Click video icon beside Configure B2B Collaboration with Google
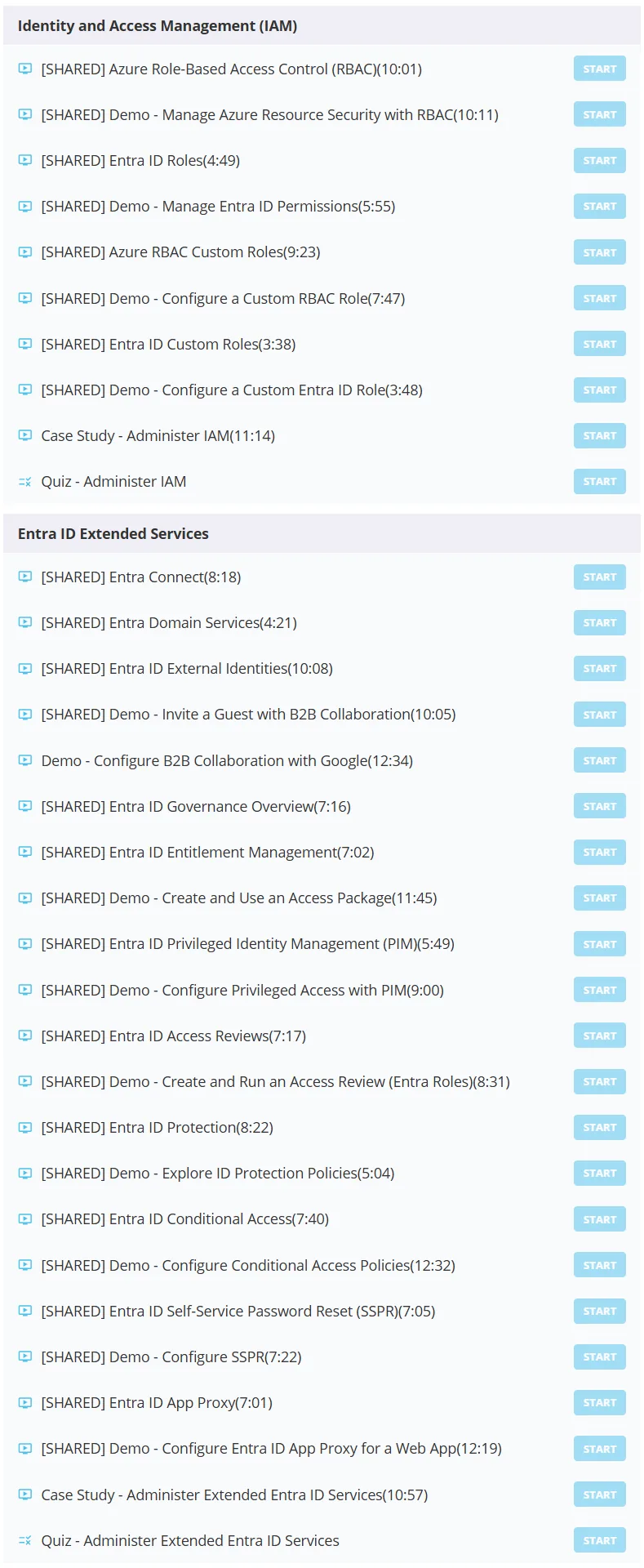The width and height of the screenshot is (644, 1568). tap(24, 760)
